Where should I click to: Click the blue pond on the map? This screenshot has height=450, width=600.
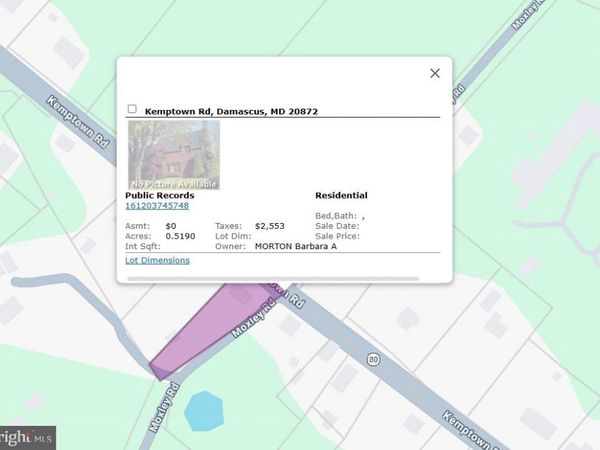tap(204, 411)
